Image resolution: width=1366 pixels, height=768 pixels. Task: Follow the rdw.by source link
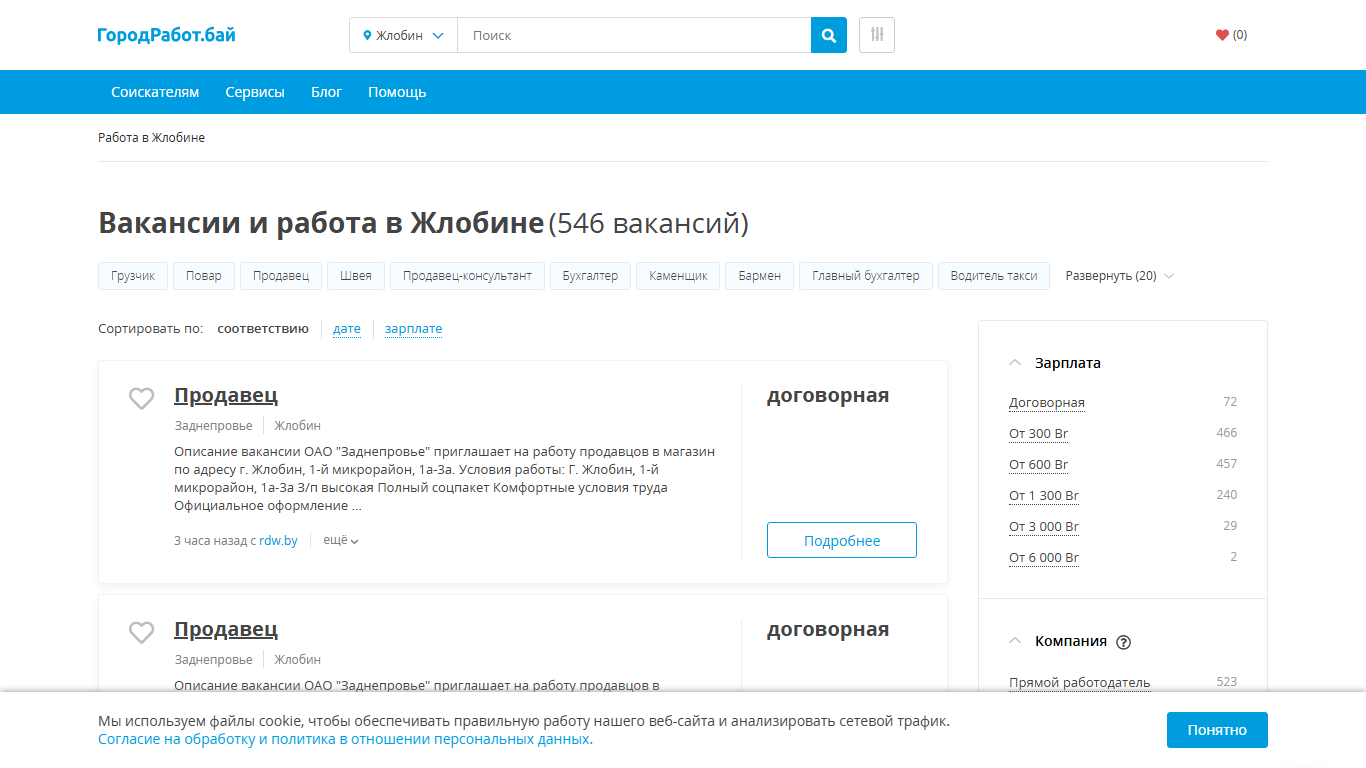pos(278,541)
